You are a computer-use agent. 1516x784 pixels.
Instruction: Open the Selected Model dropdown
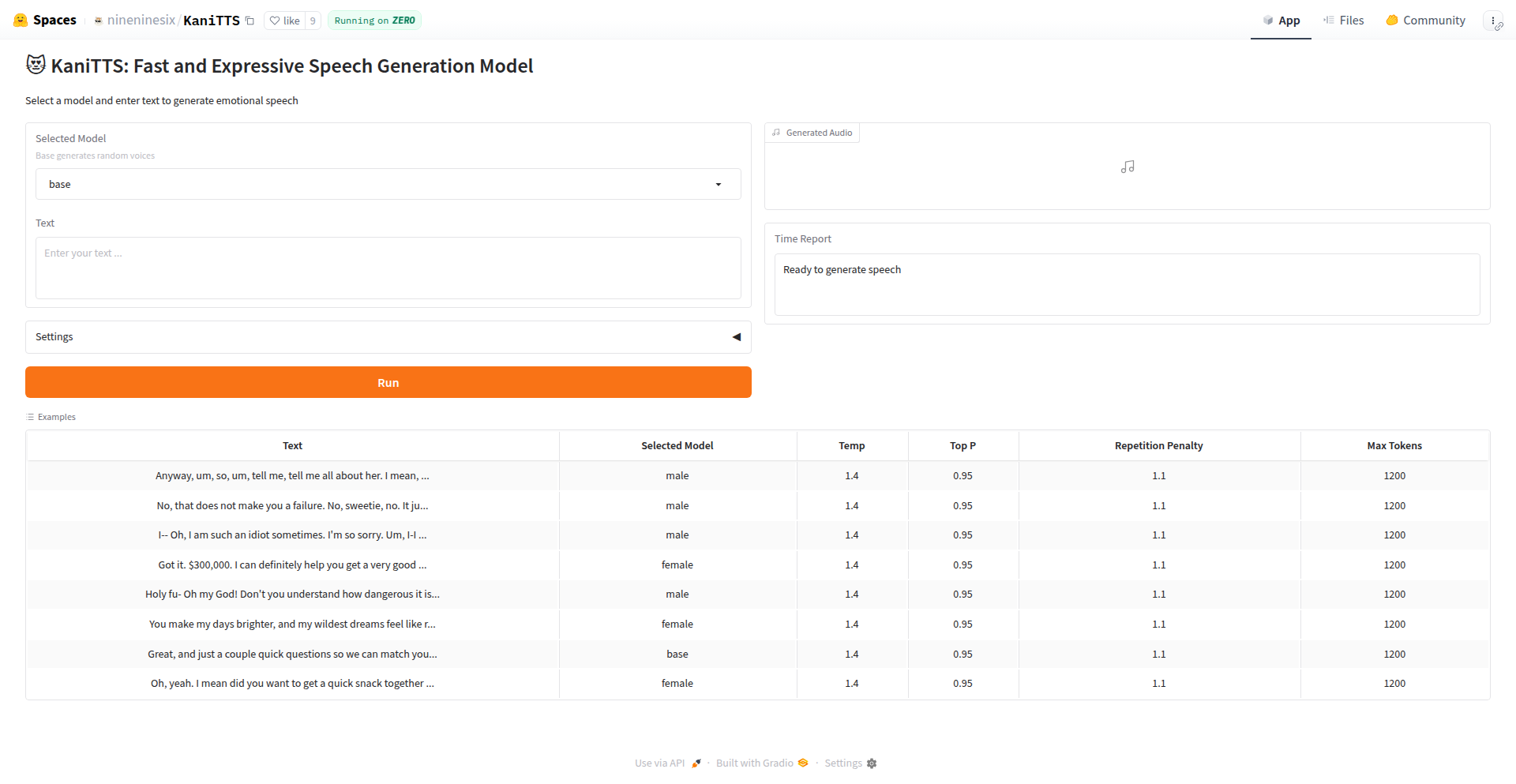(388, 184)
